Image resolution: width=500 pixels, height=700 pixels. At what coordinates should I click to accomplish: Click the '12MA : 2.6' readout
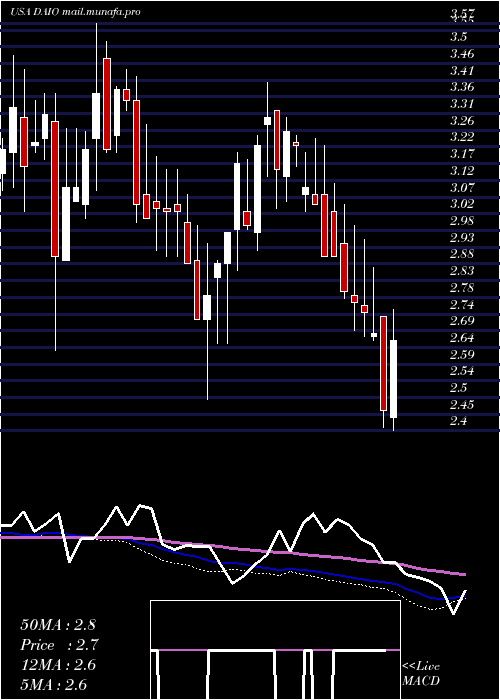(58, 665)
